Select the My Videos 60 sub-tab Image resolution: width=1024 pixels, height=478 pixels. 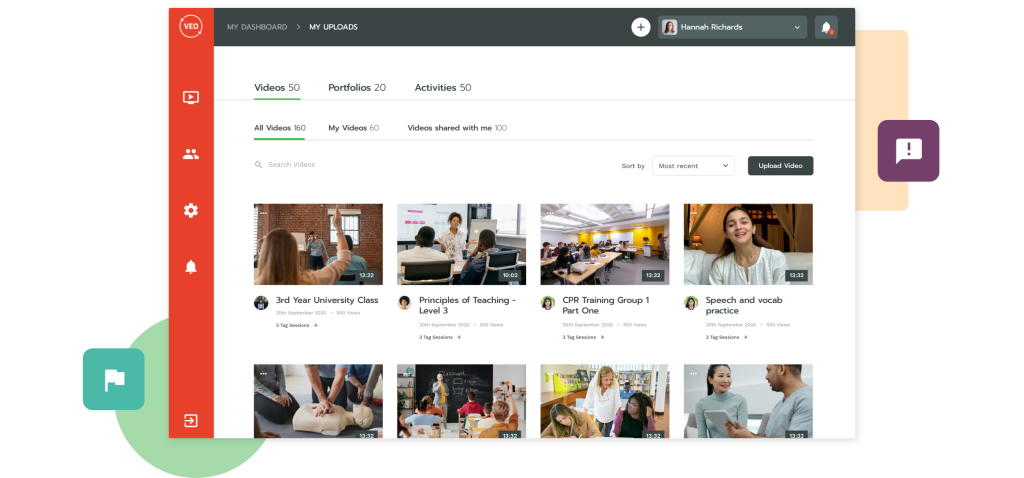[x=353, y=128]
